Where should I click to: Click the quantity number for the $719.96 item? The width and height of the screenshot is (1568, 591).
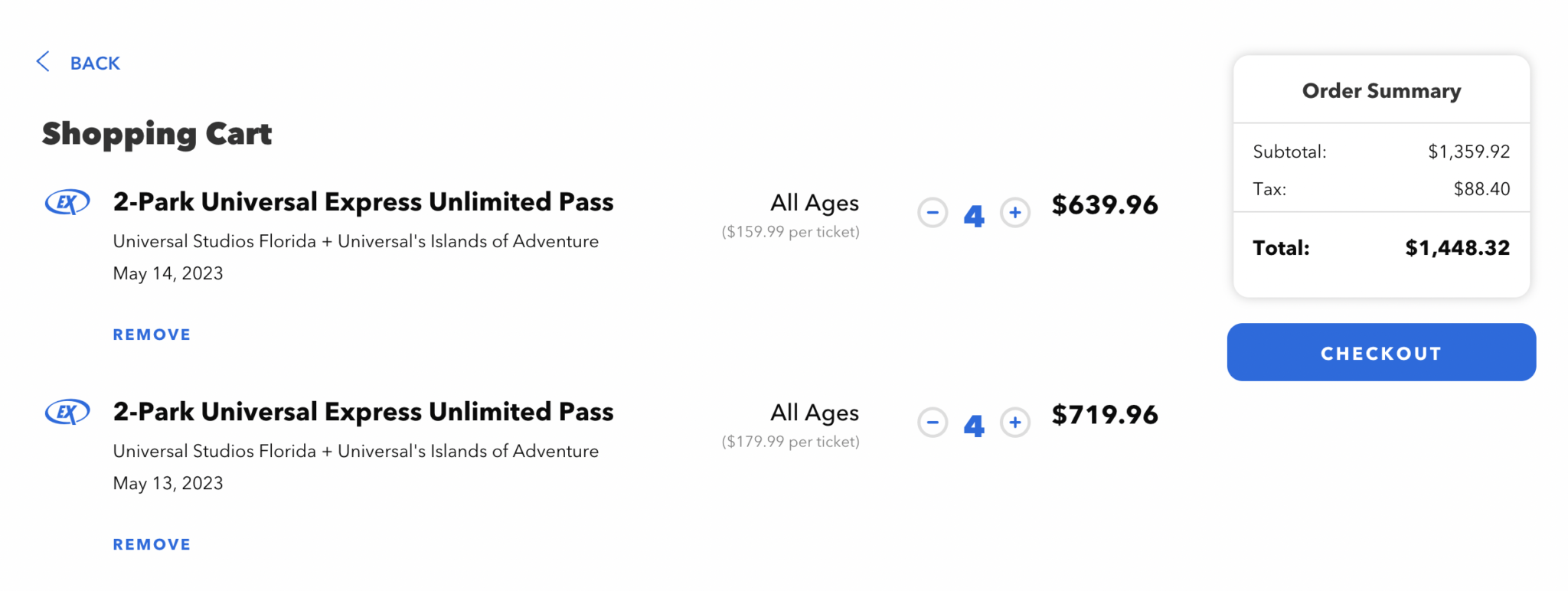(x=973, y=425)
